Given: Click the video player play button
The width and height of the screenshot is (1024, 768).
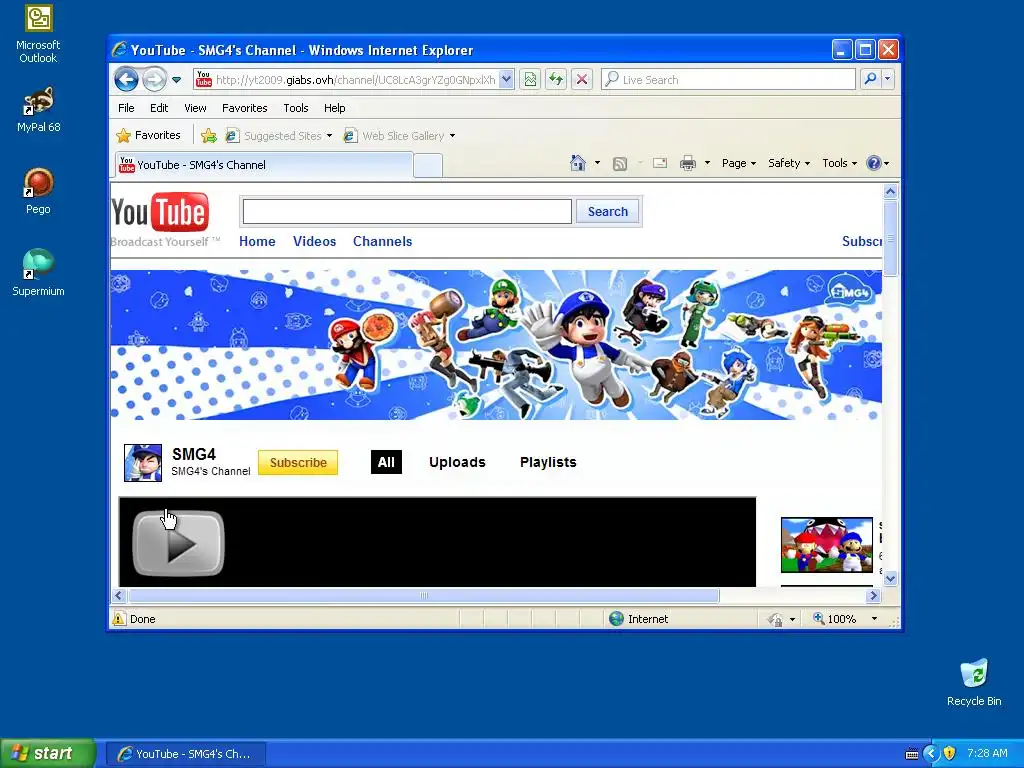Looking at the screenshot, I should 178,543.
